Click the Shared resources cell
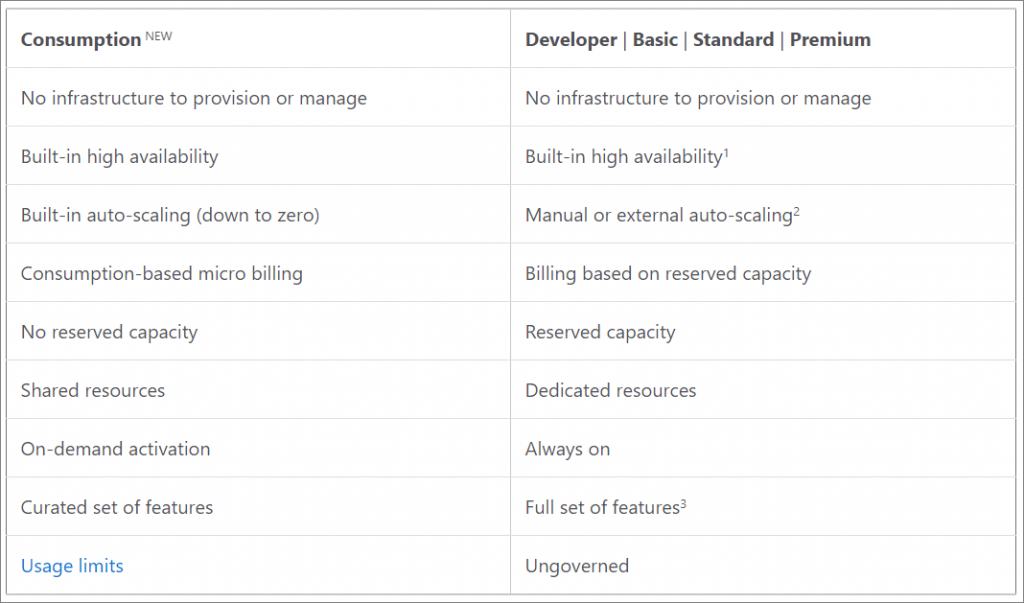Image resolution: width=1024 pixels, height=603 pixels. (93, 390)
